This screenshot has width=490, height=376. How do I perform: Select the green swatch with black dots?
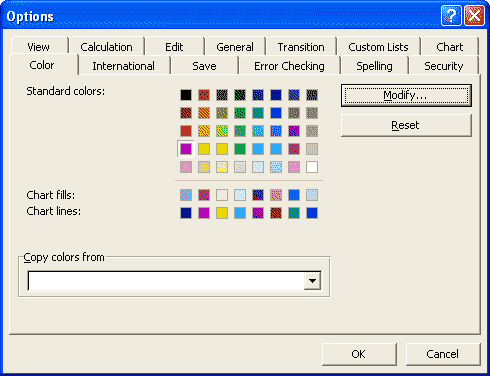(240, 113)
